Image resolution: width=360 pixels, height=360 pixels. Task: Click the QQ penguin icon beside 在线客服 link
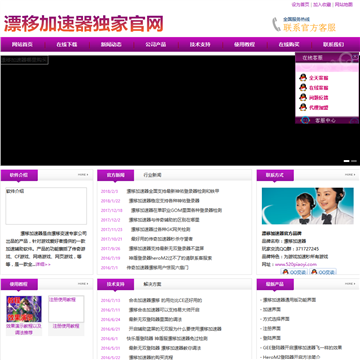point(303,88)
